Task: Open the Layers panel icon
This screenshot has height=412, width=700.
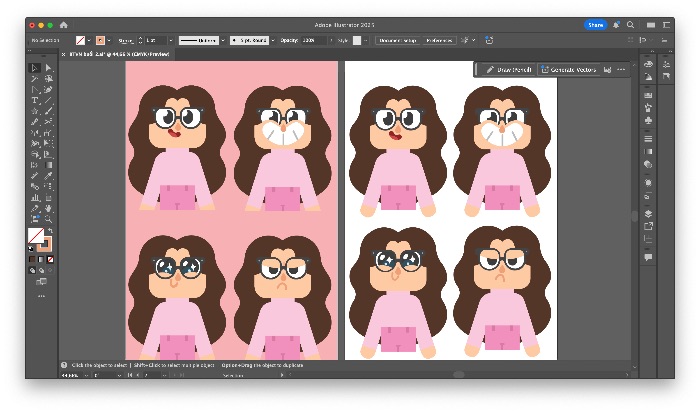Action: pos(648,213)
